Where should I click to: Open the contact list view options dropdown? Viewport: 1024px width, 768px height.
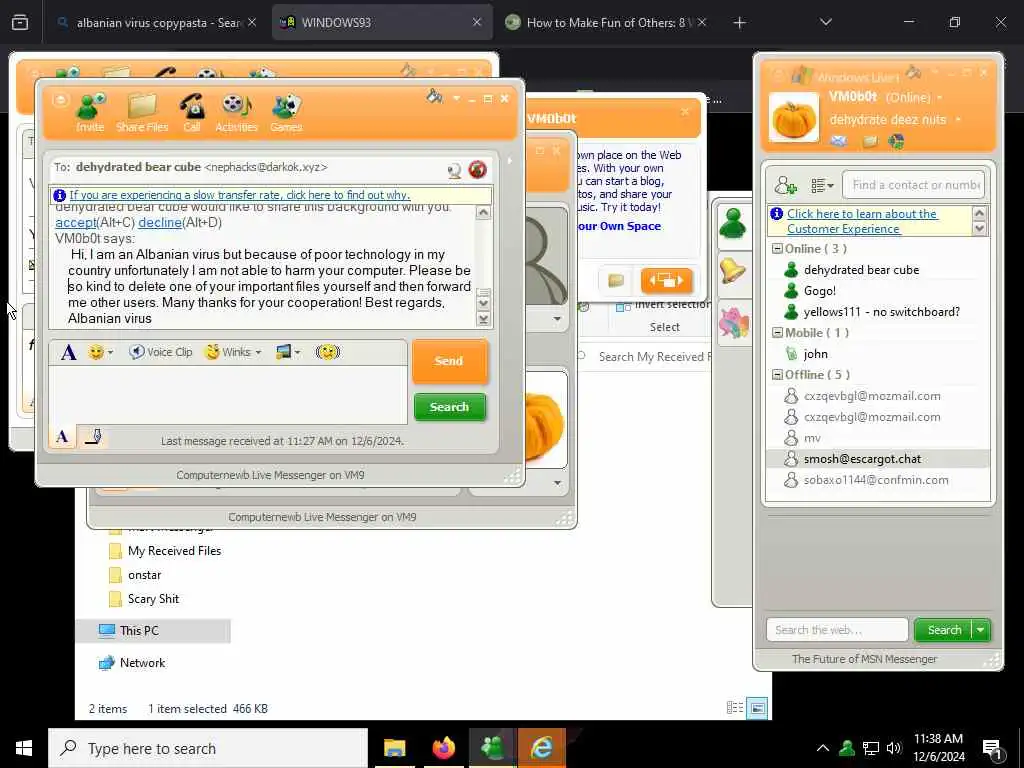(x=822, y=186)
